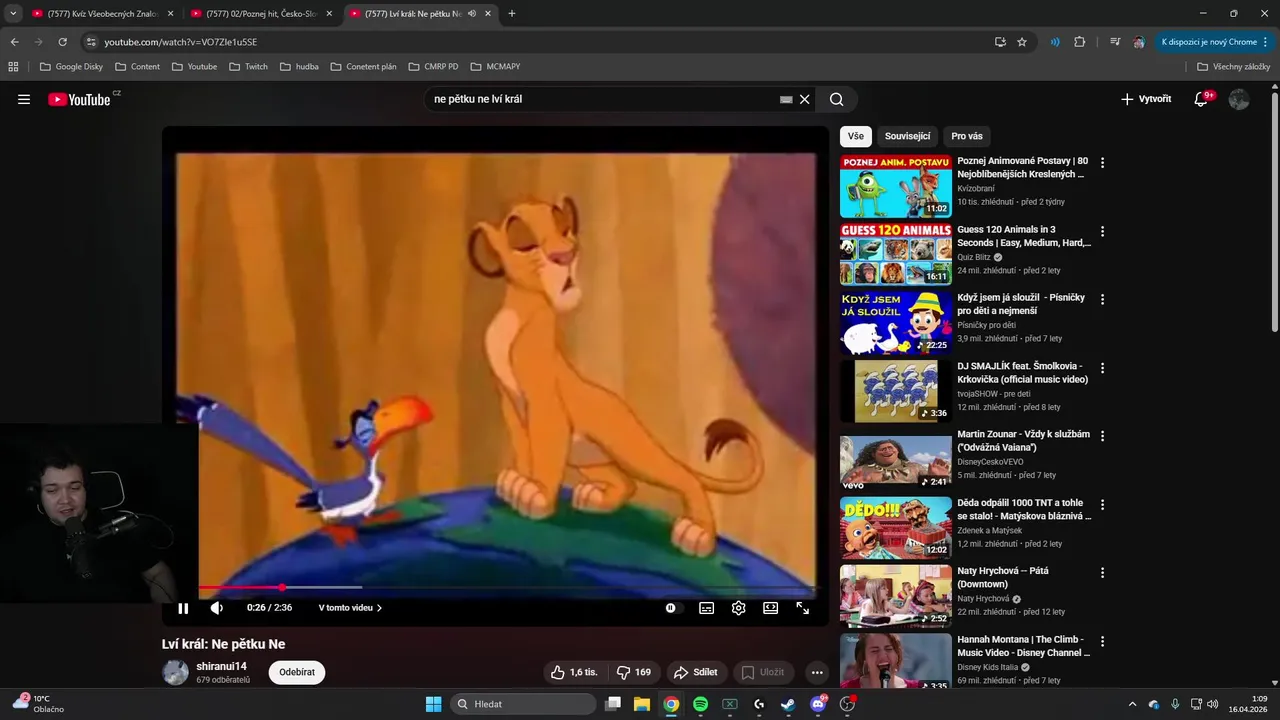The height and width of the screenshot is (720, 1280).
Task: Open options for Martin Zounar video
Action: [1102, 436]
